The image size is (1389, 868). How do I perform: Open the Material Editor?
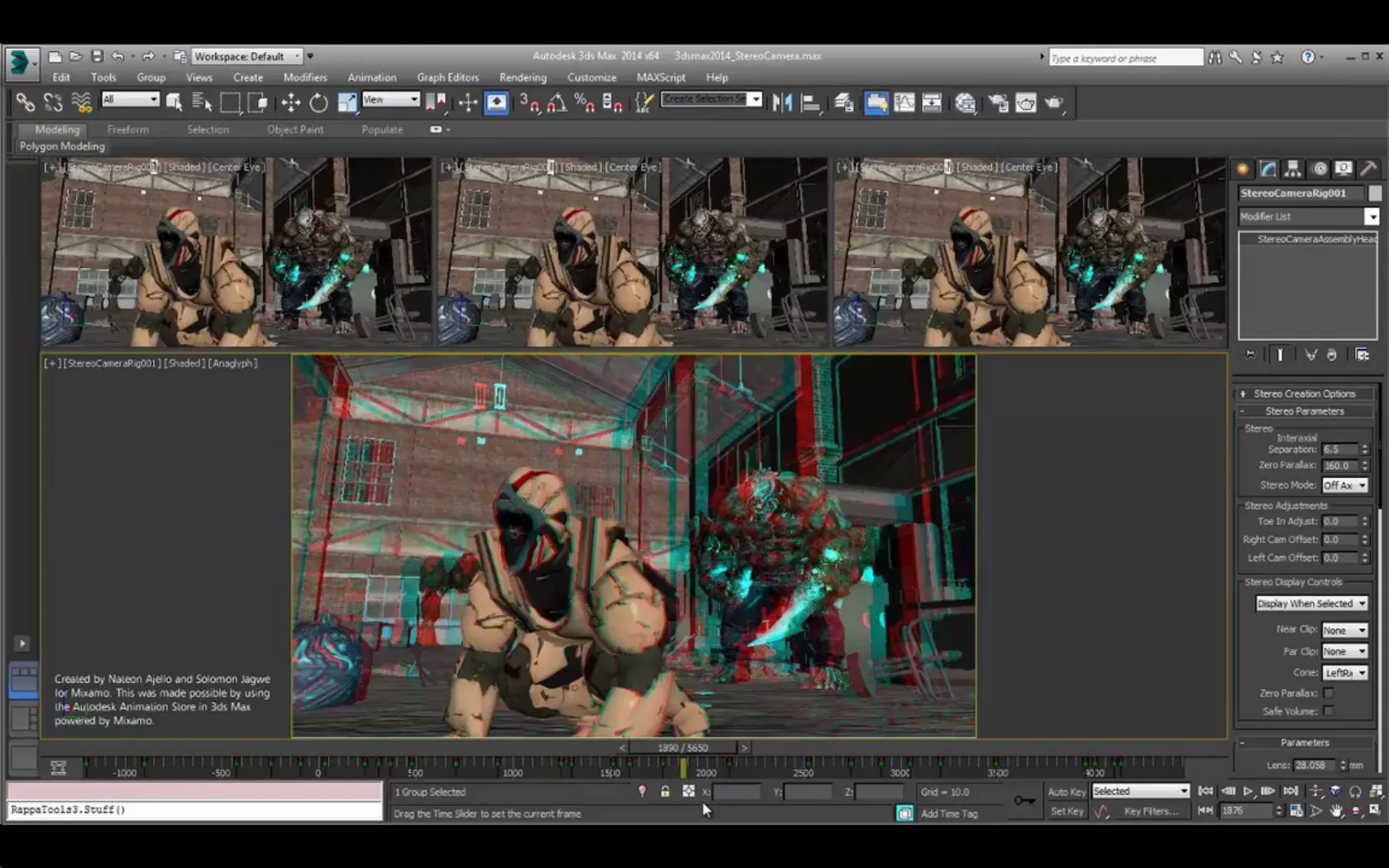coord(966,103)
